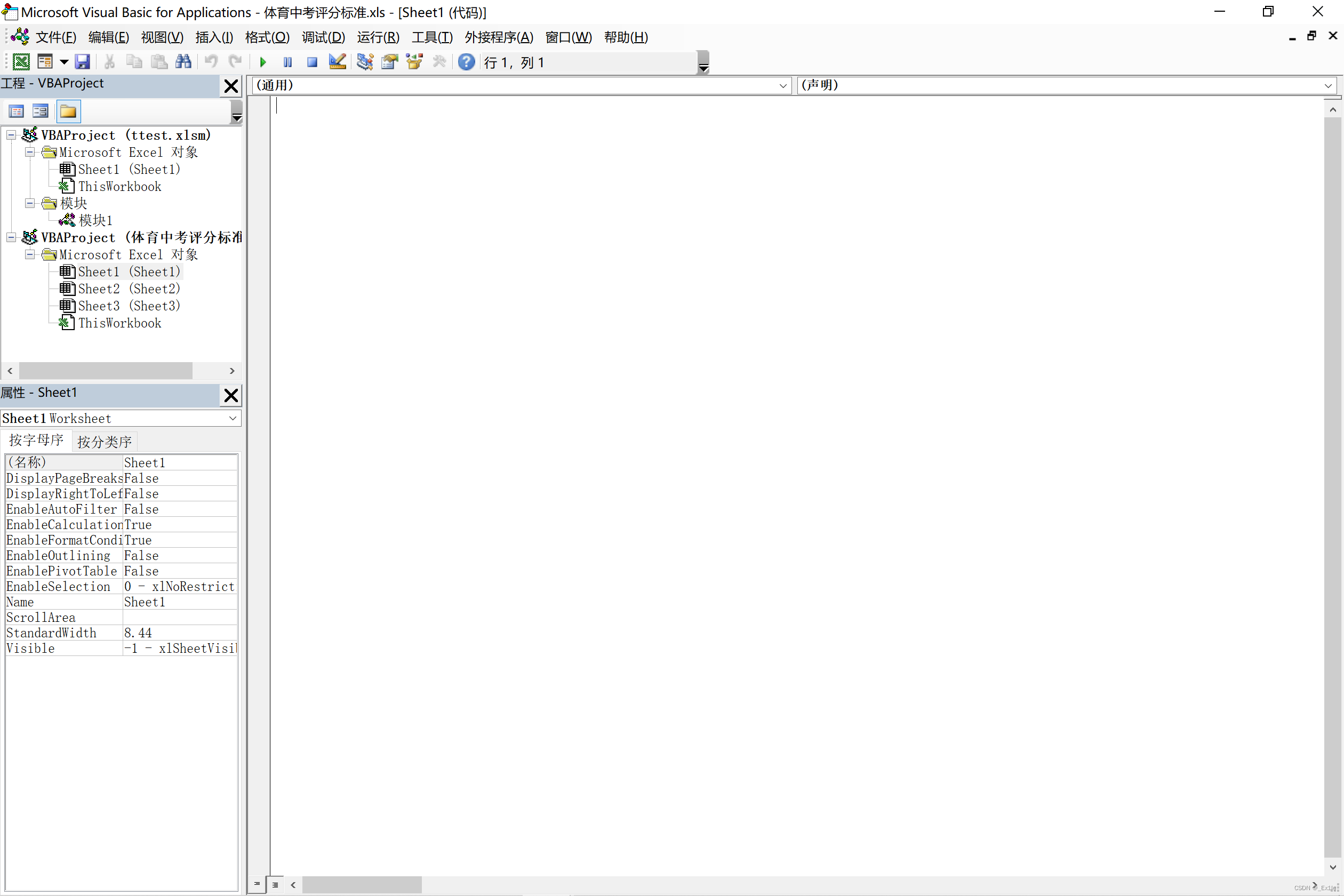Close the 属性 - Sheet1 panel
Screen dimensions: 1344x896
231,395
